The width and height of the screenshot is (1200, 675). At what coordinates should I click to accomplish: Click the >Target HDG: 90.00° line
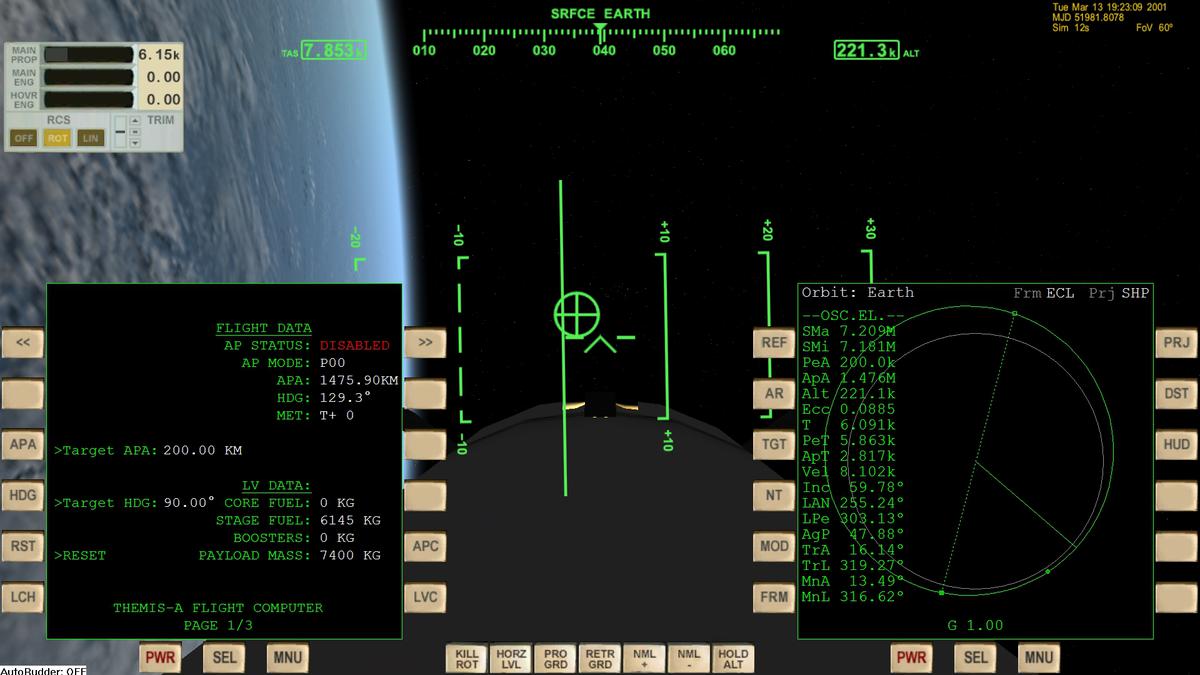coord(134,502)
